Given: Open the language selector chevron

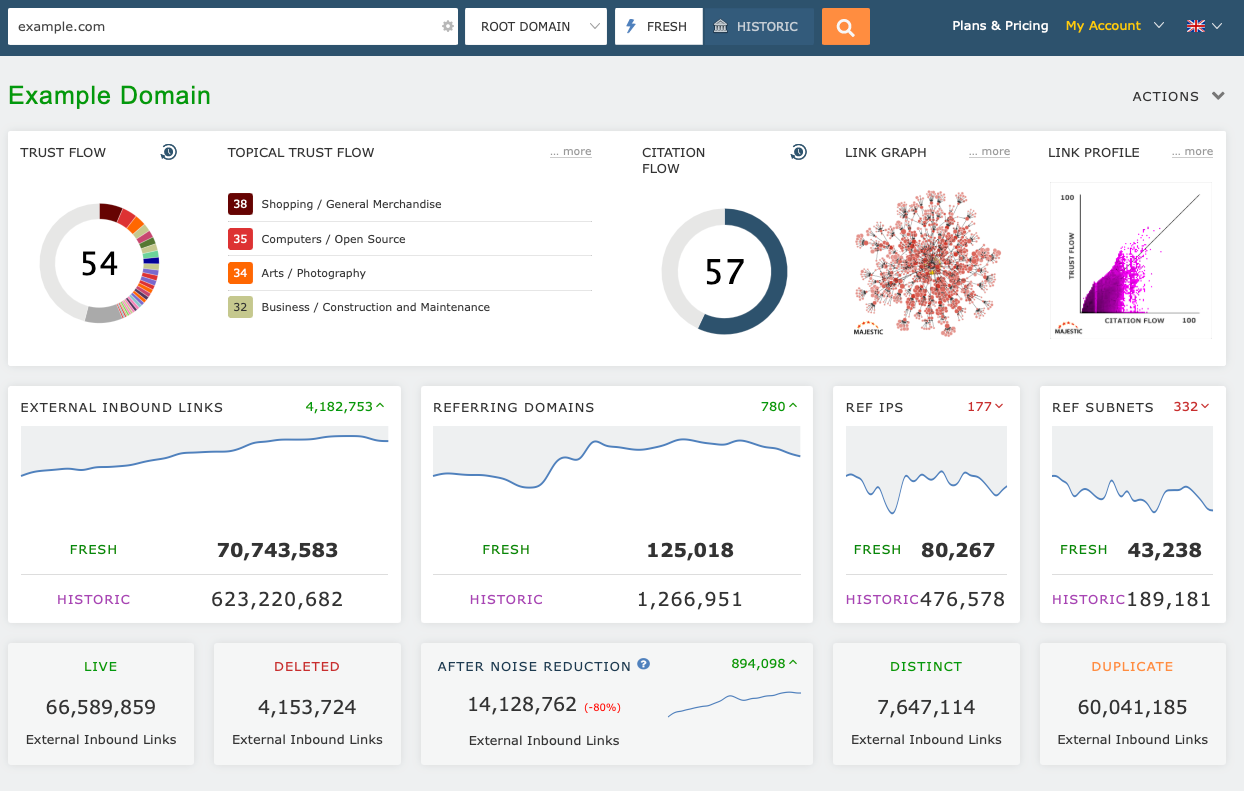Looking at the screenshot, I should pyautogui.click(x=1215, y=25).
